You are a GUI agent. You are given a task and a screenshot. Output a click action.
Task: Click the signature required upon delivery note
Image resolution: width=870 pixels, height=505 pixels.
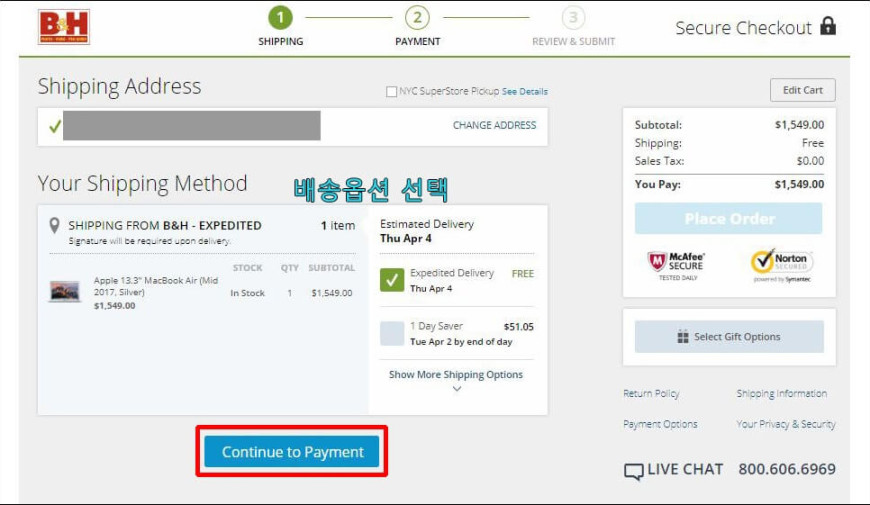[149, 241]
